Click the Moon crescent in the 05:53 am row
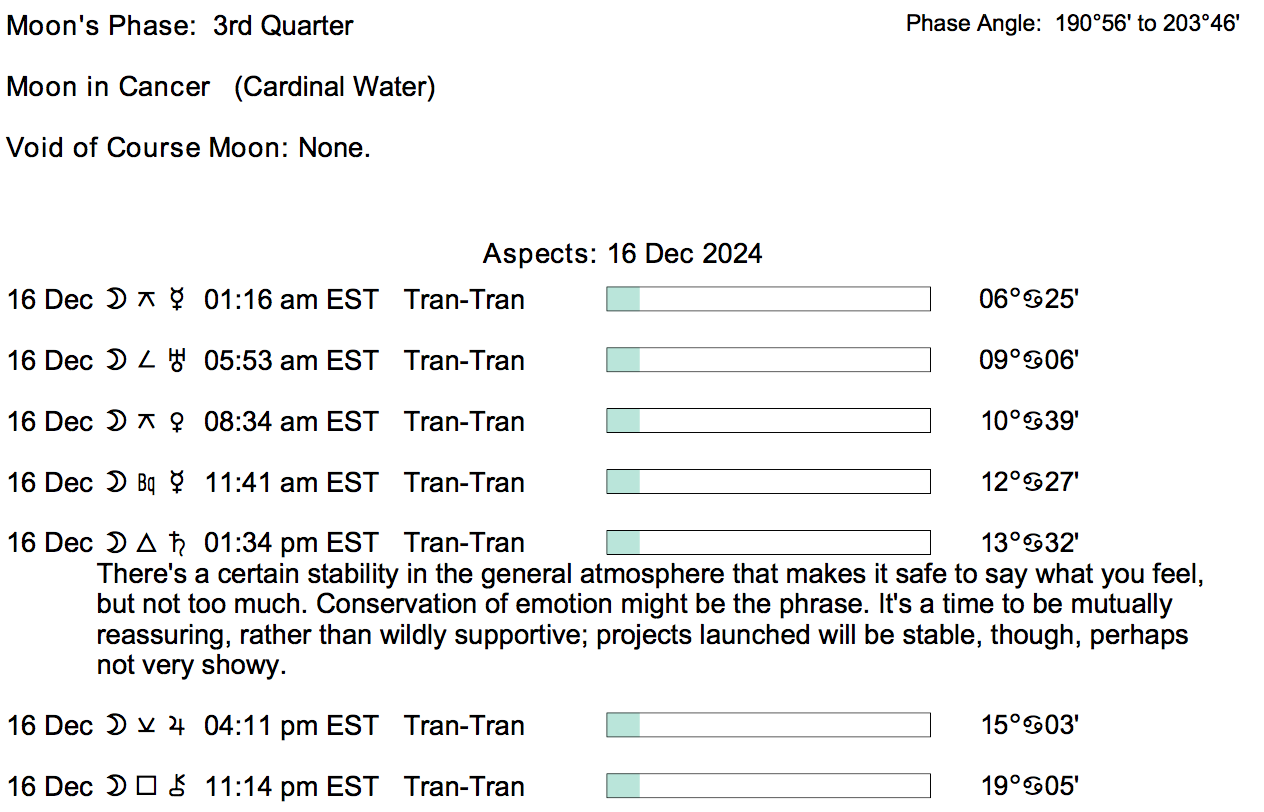Screen dimensions: 1264x812 pos(114,361)
